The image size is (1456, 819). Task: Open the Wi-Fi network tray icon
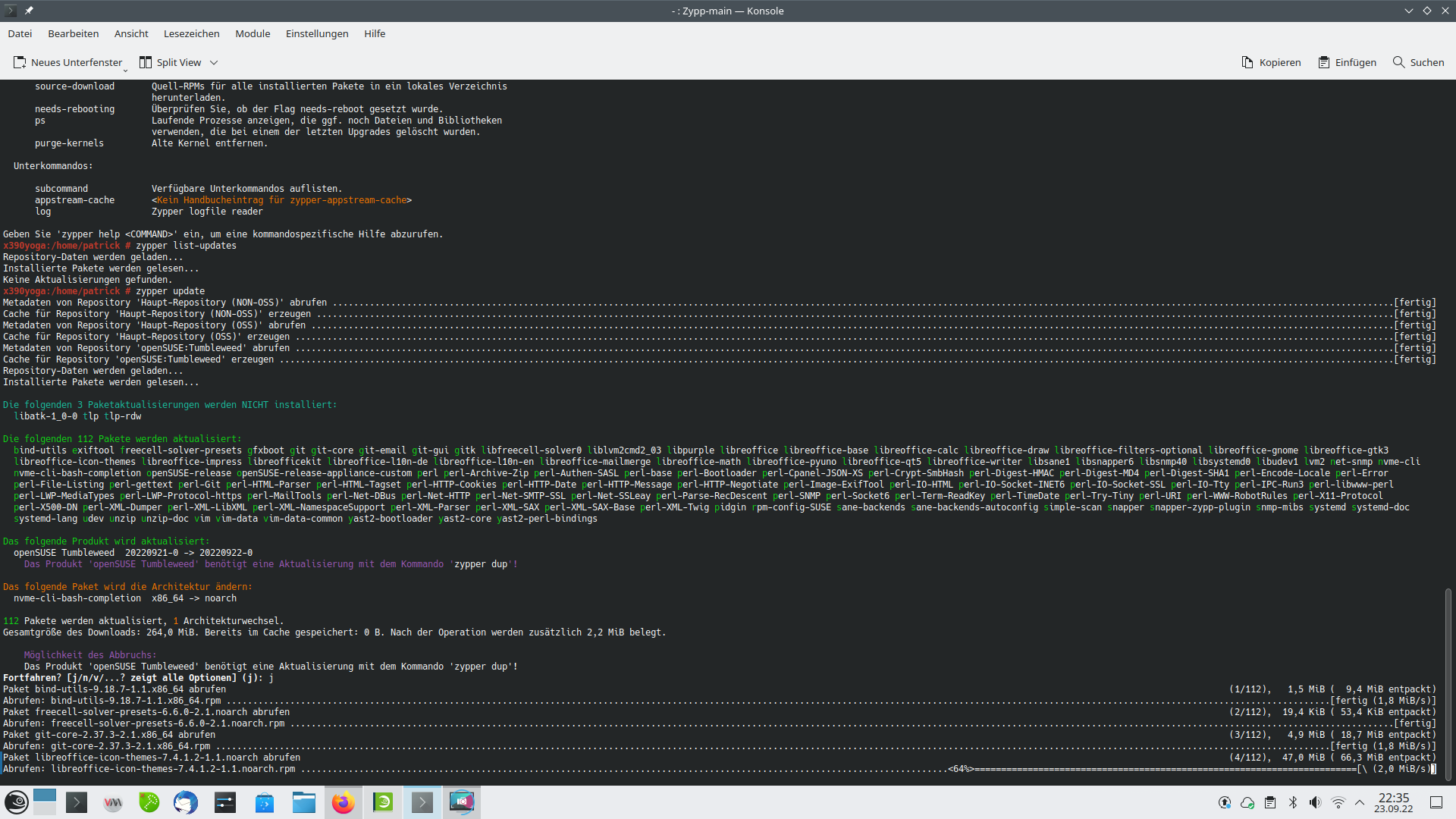pos(1338,802)
